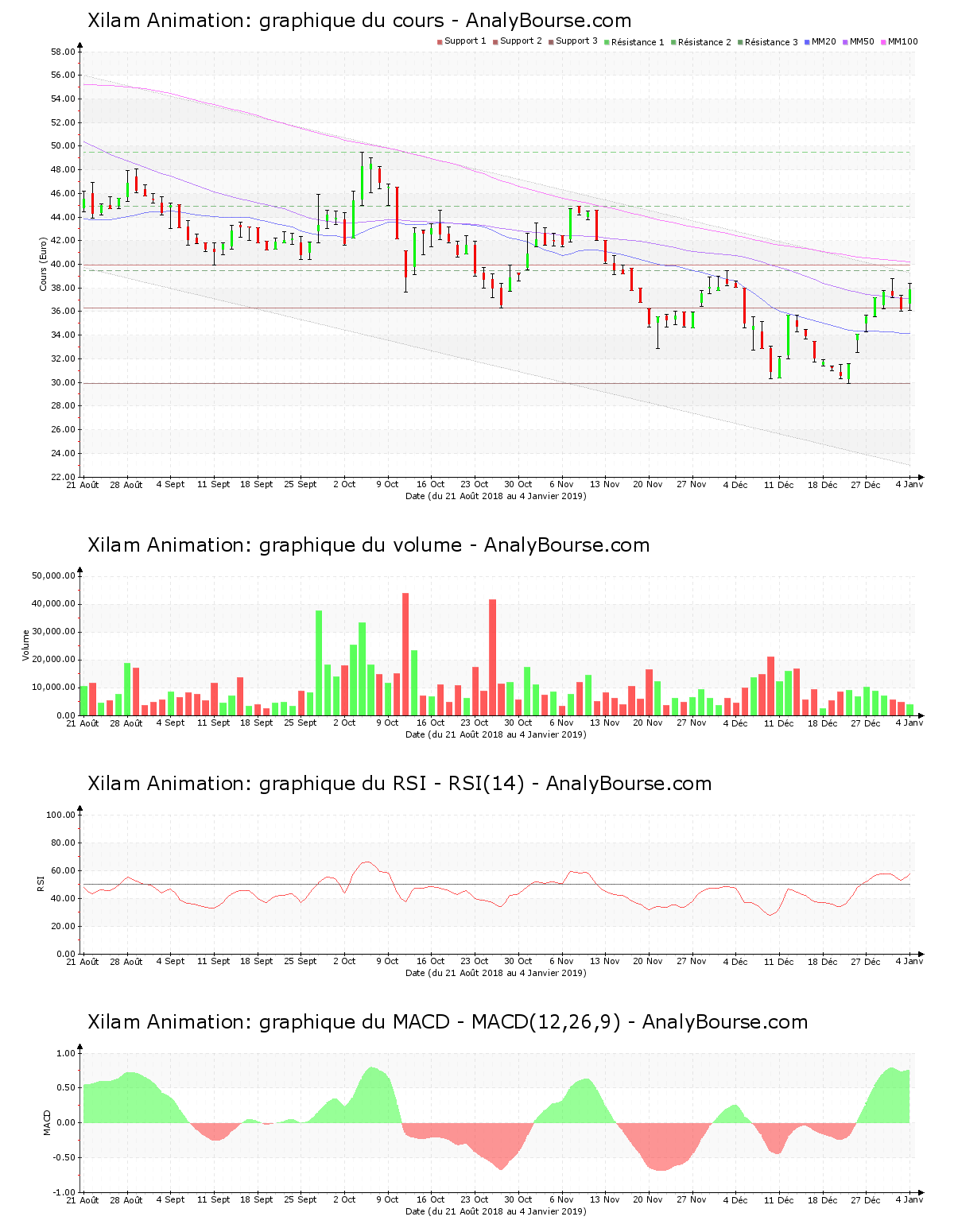954x1232 pixels.
Task: Click the 58.00 price axis value
Action: pos(63,52)
